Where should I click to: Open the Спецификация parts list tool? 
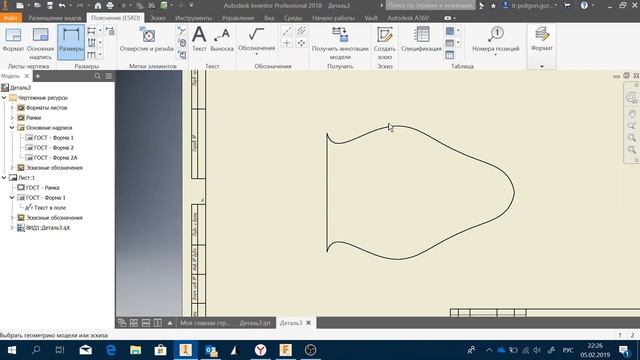click(421, 40)
